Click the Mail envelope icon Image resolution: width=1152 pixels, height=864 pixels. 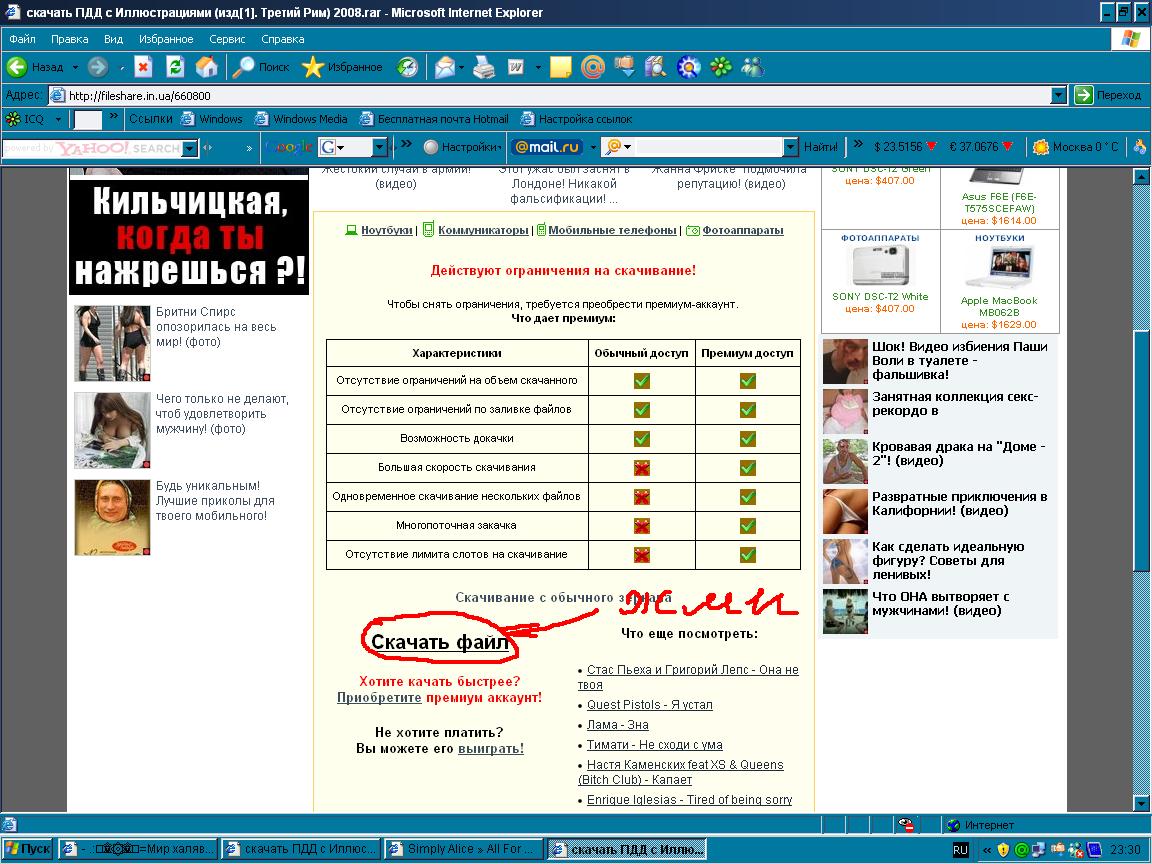pyautogui.click(x=444, y=67)
